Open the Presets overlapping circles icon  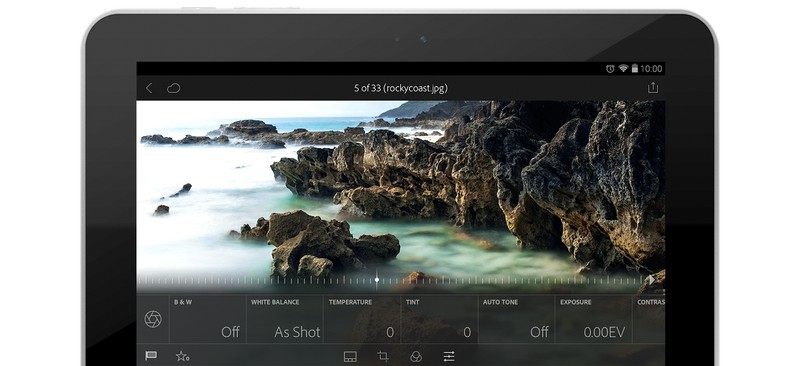[416, 356]
